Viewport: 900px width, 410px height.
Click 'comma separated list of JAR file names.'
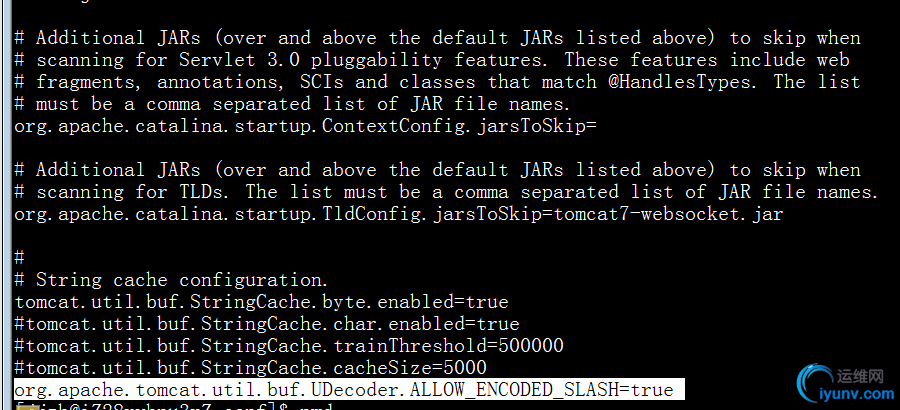click(358, 105)
